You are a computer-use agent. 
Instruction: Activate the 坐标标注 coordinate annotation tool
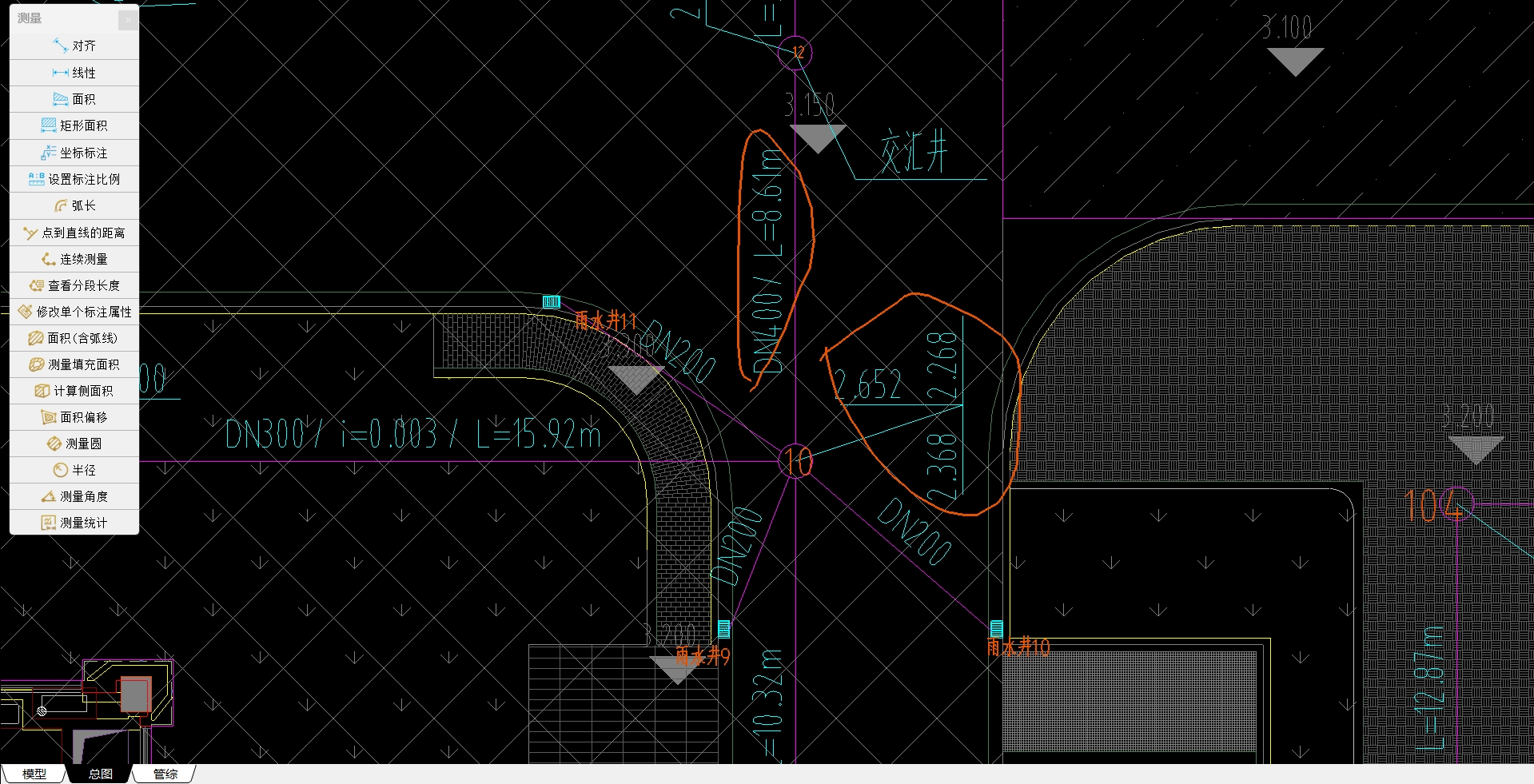click(74, 153)
